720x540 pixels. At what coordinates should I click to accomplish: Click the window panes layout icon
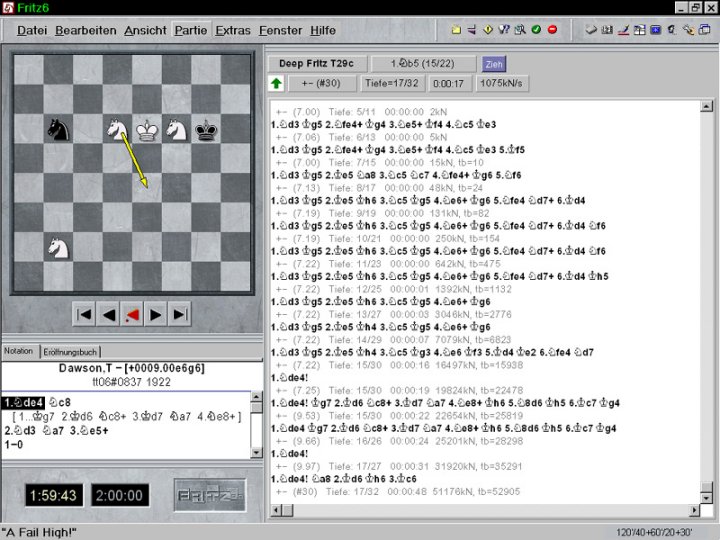[639, 30]
